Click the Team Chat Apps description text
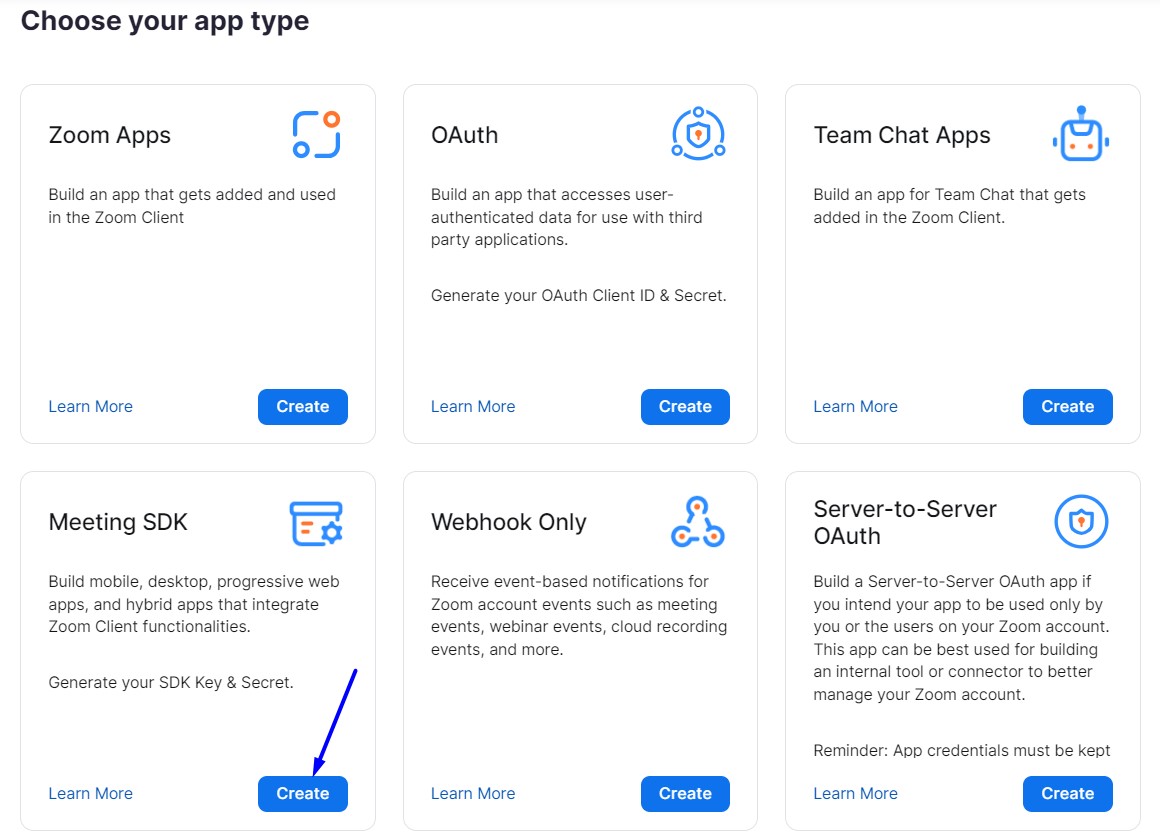This screenshot has width=1160, height=836. coord(949,206)
